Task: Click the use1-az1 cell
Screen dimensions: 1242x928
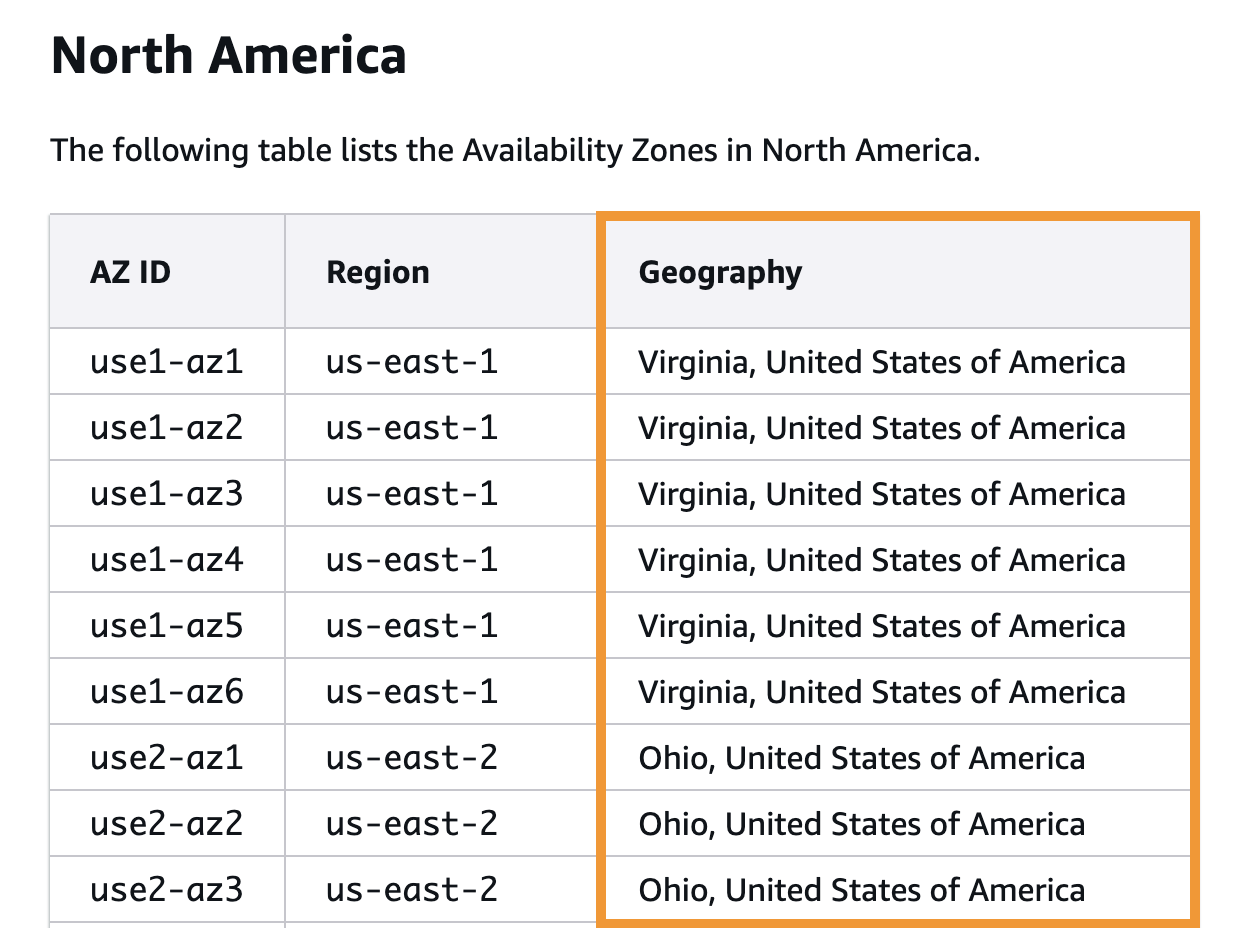Action: 166,361
